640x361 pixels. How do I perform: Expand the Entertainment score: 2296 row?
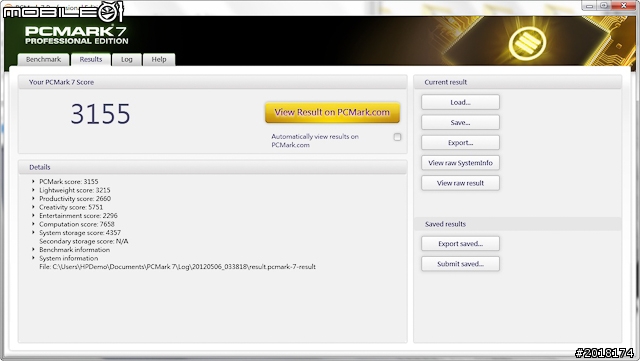pyautogui.click(x=33, y=216)
